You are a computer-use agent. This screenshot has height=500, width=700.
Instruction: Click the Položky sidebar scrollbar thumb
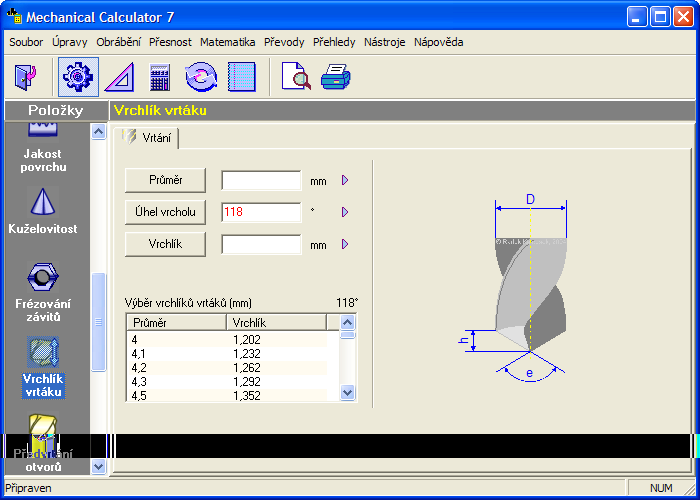coord(98,322)
